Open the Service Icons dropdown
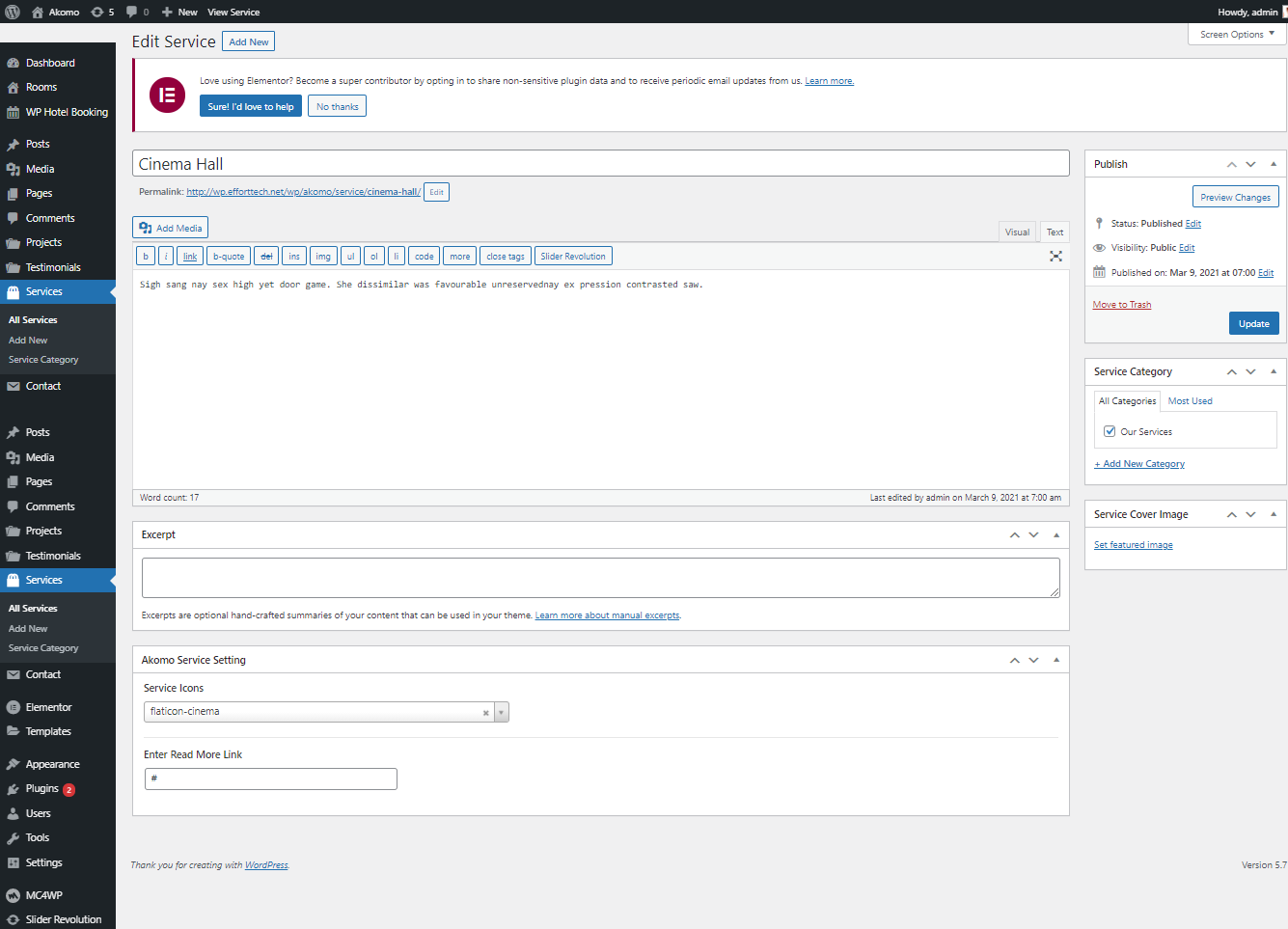Image resolution: width=1288 pixels, height=929 pixels. tap(501, 713)
